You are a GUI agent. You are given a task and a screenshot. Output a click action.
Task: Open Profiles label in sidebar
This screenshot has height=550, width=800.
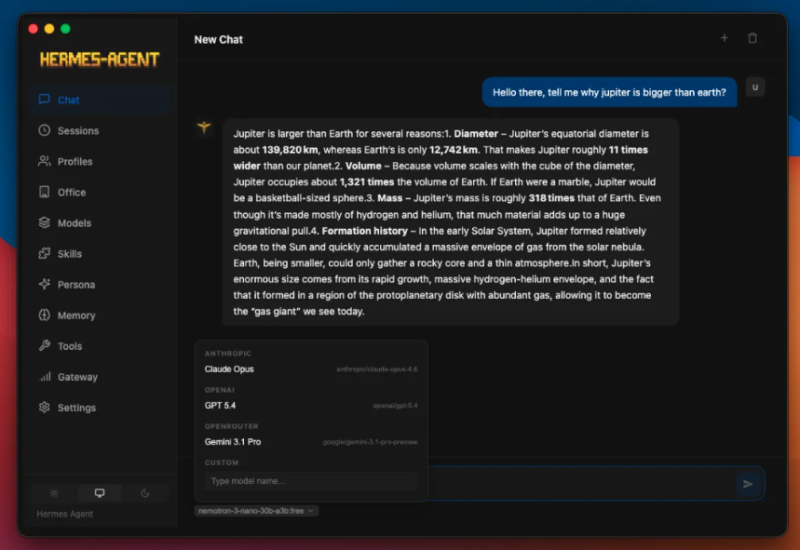[75, 162]
